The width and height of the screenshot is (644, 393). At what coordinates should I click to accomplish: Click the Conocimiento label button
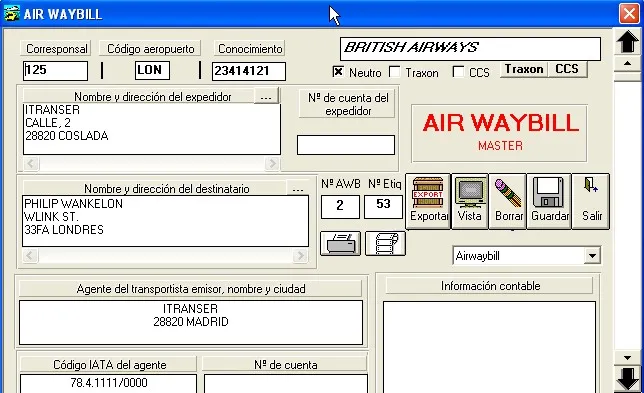(250, 48)
